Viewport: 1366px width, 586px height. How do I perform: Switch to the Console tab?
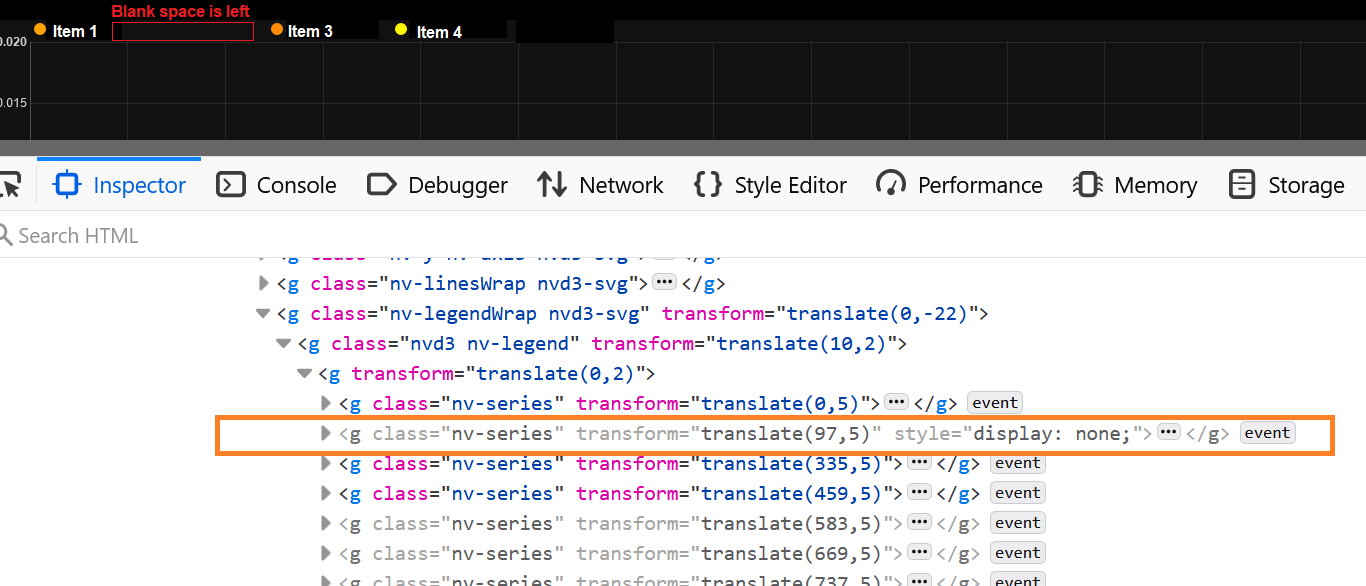pos(276,185)
